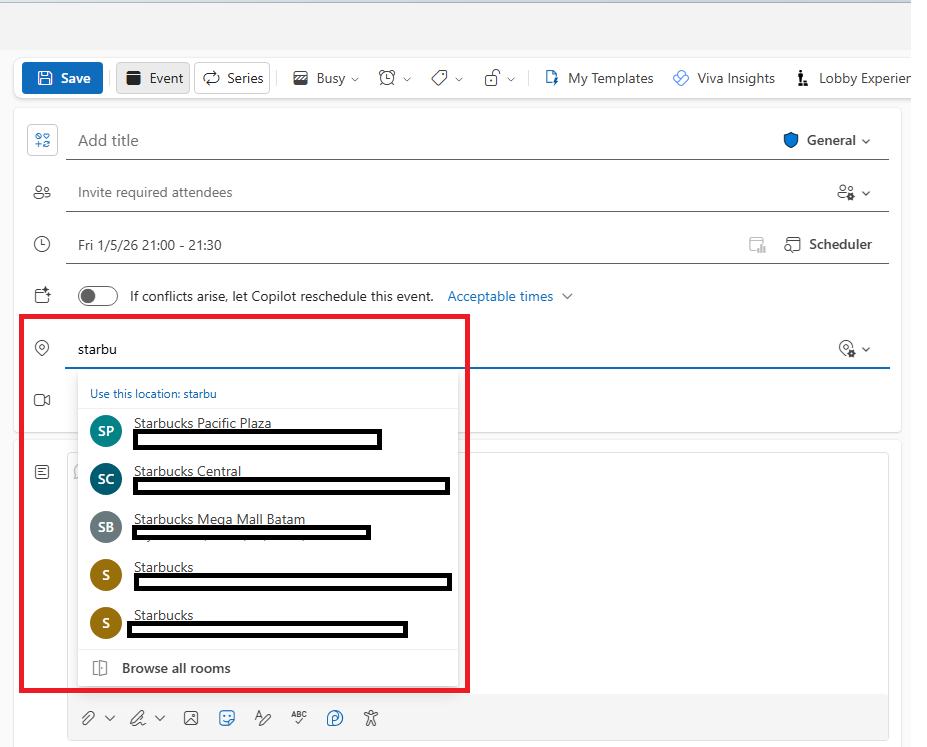Open the General sensitivity label dropdown
The width and height of the screenshot is (927, 747).
click(827, 141)
